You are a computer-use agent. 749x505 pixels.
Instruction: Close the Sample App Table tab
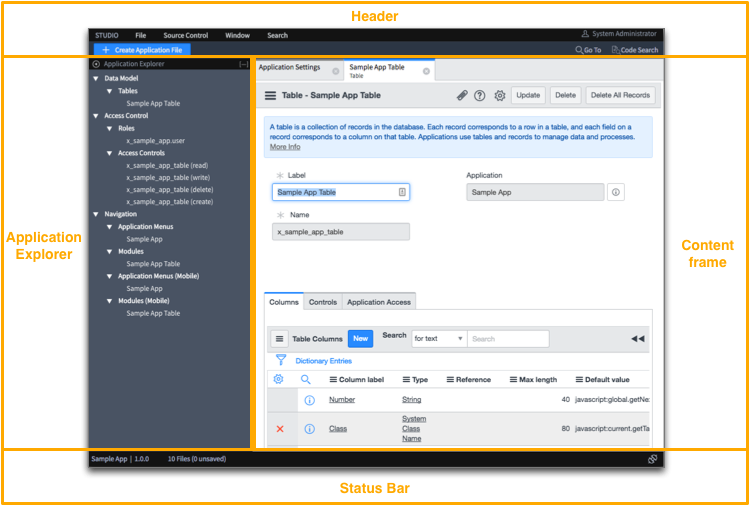coord(426,71)
